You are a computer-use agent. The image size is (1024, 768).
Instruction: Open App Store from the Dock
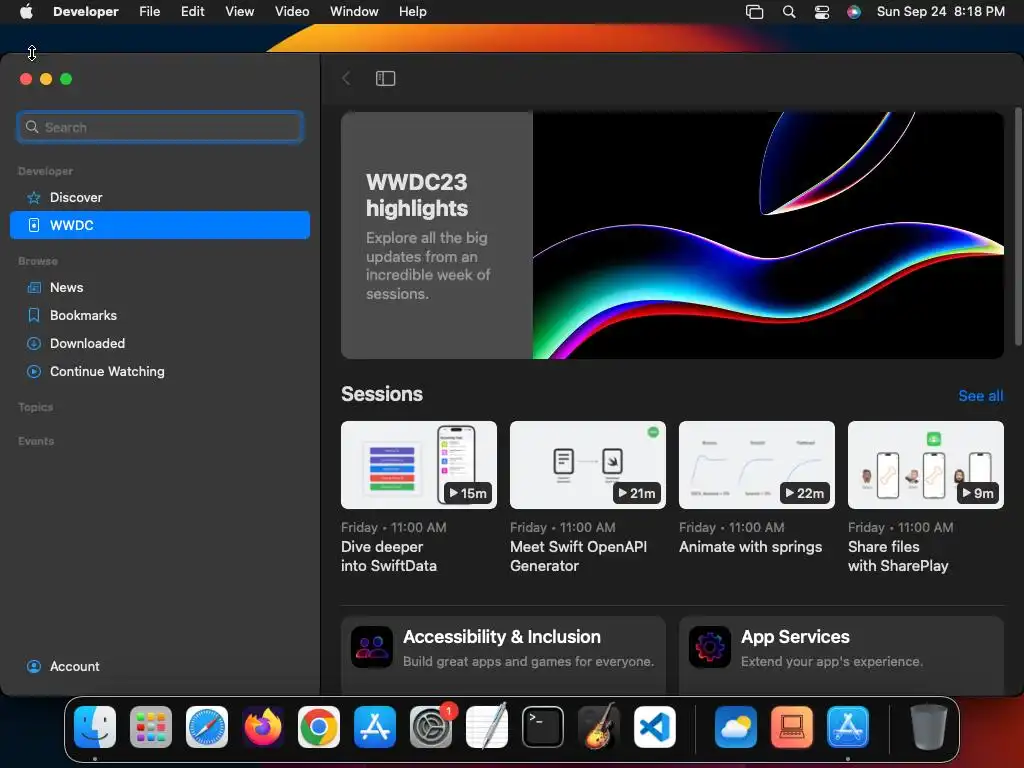coord(375,727)
